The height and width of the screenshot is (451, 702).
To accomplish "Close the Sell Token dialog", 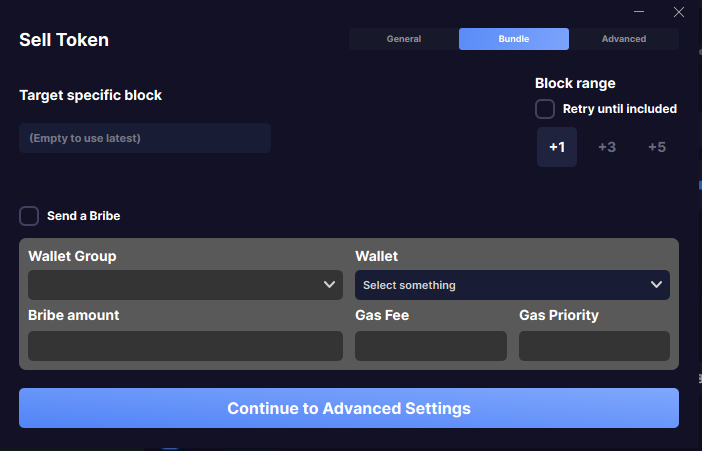I will 679,12.
